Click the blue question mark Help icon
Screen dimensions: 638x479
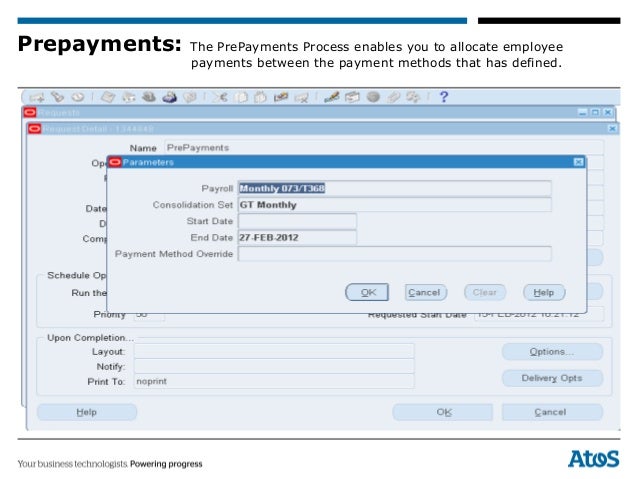444,97
